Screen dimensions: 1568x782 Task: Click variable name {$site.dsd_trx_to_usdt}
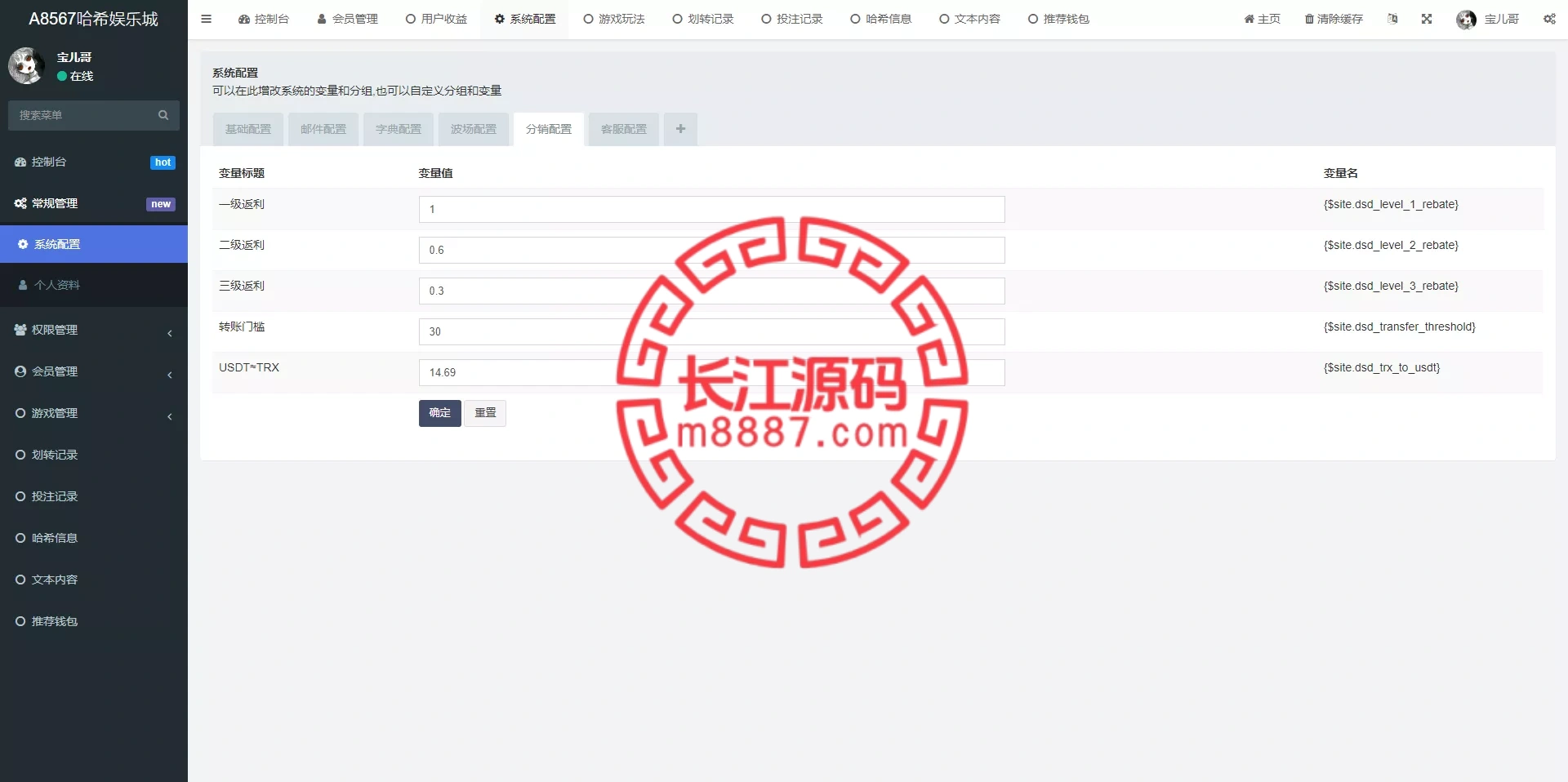[1382, 367]
